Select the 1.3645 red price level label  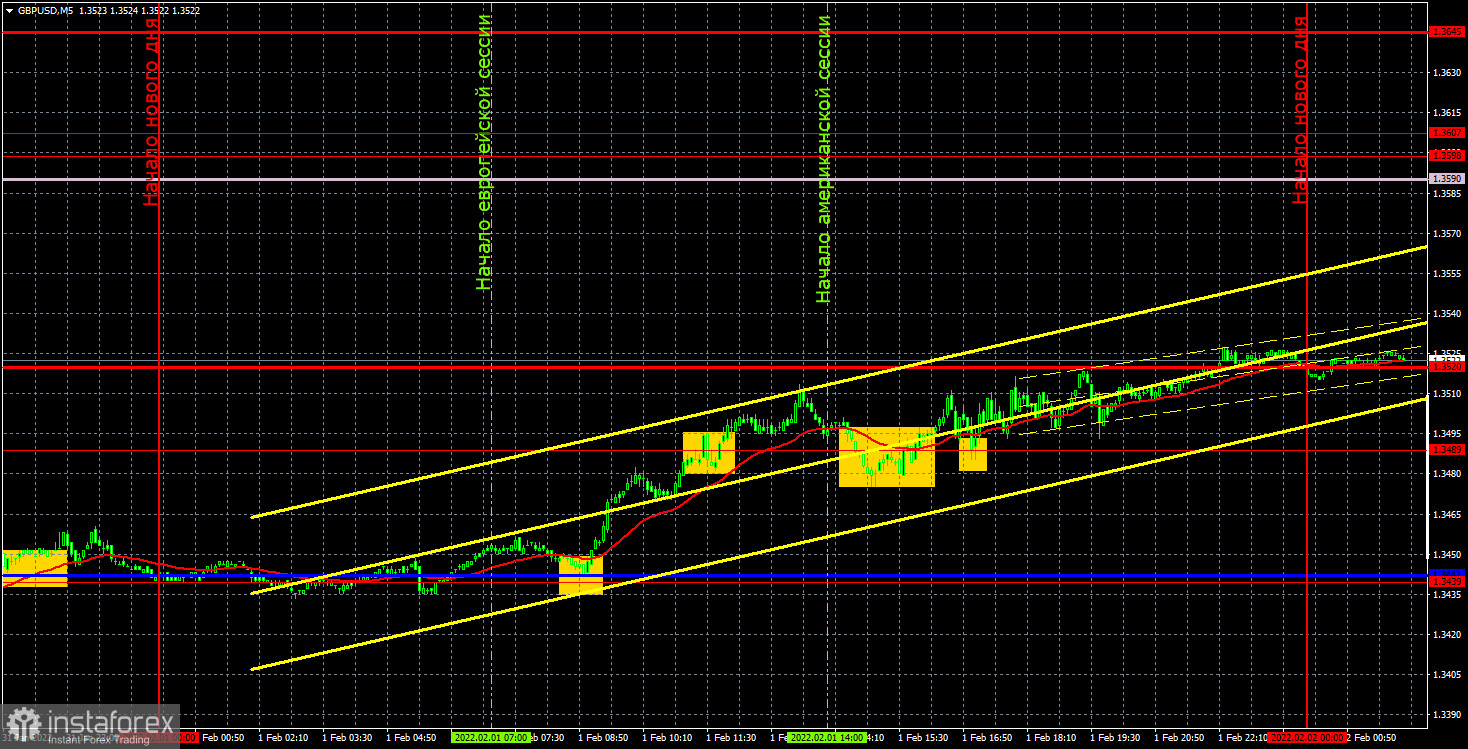[1447, 32]
